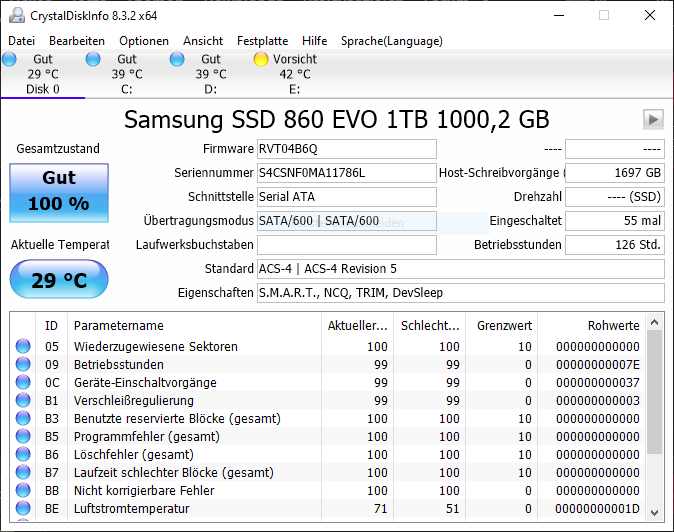Open the Ansicht menu
Image resolution: width=674 pixels, height=532 pixels.
[x=203, y=41]
